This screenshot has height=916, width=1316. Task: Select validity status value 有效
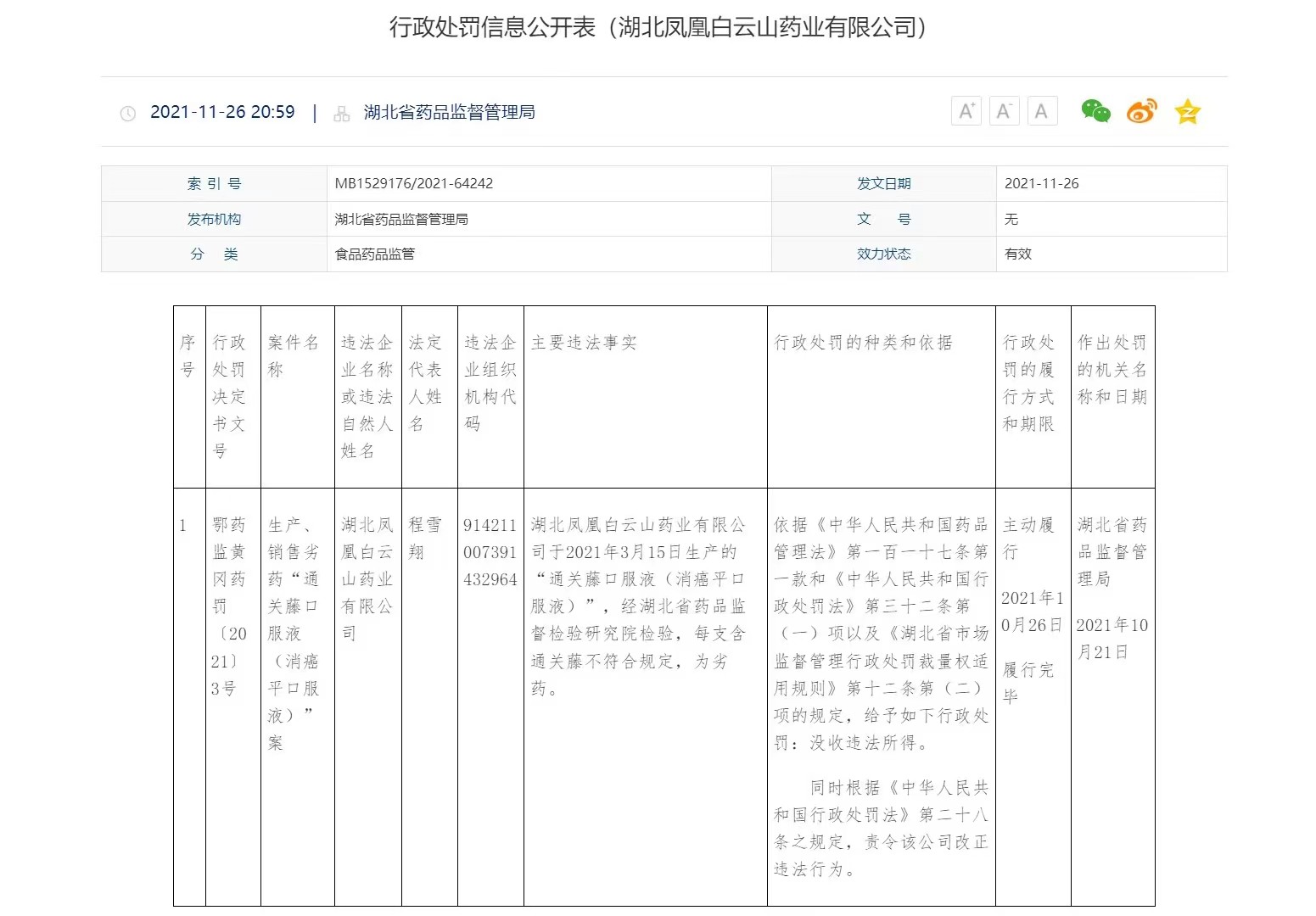pos(1017,254)
